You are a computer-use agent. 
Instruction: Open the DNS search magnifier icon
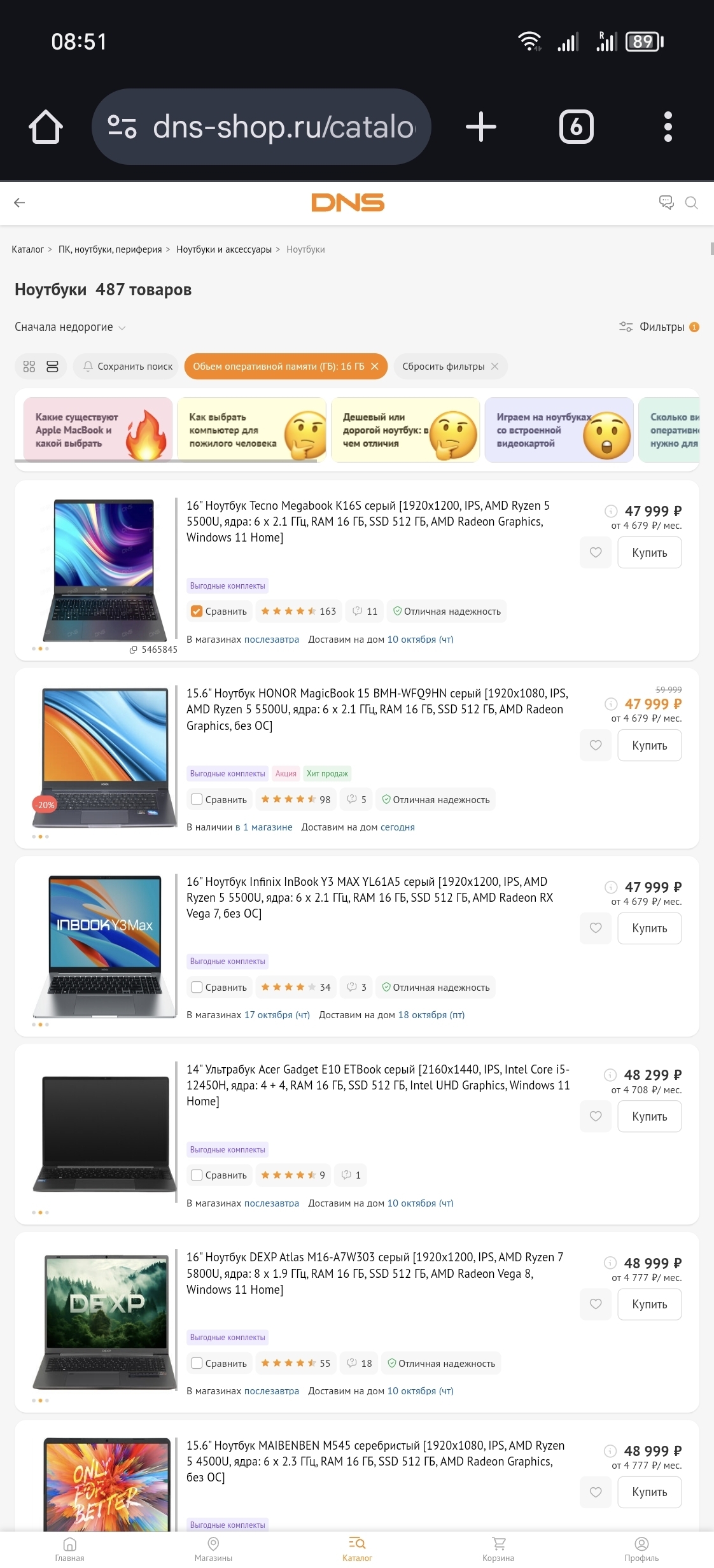pyautogui.click(x=691, y=203)
